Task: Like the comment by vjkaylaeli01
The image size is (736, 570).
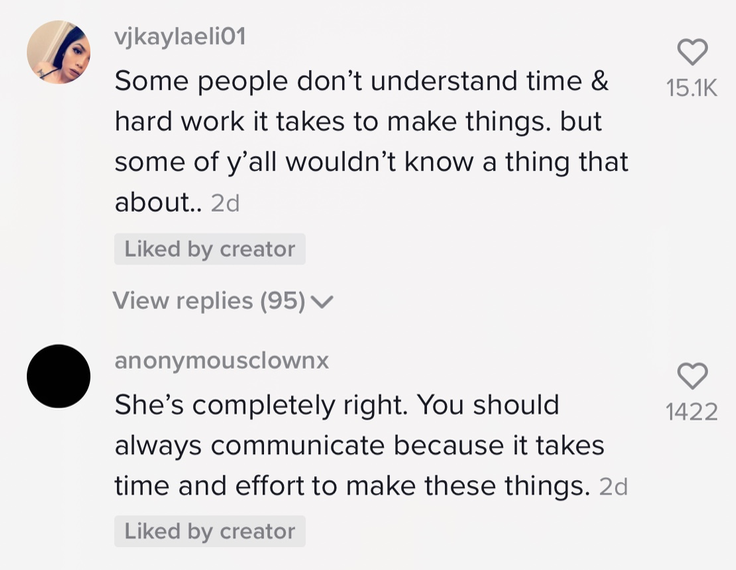Action: pyautogui.click(x=692, y=52)
